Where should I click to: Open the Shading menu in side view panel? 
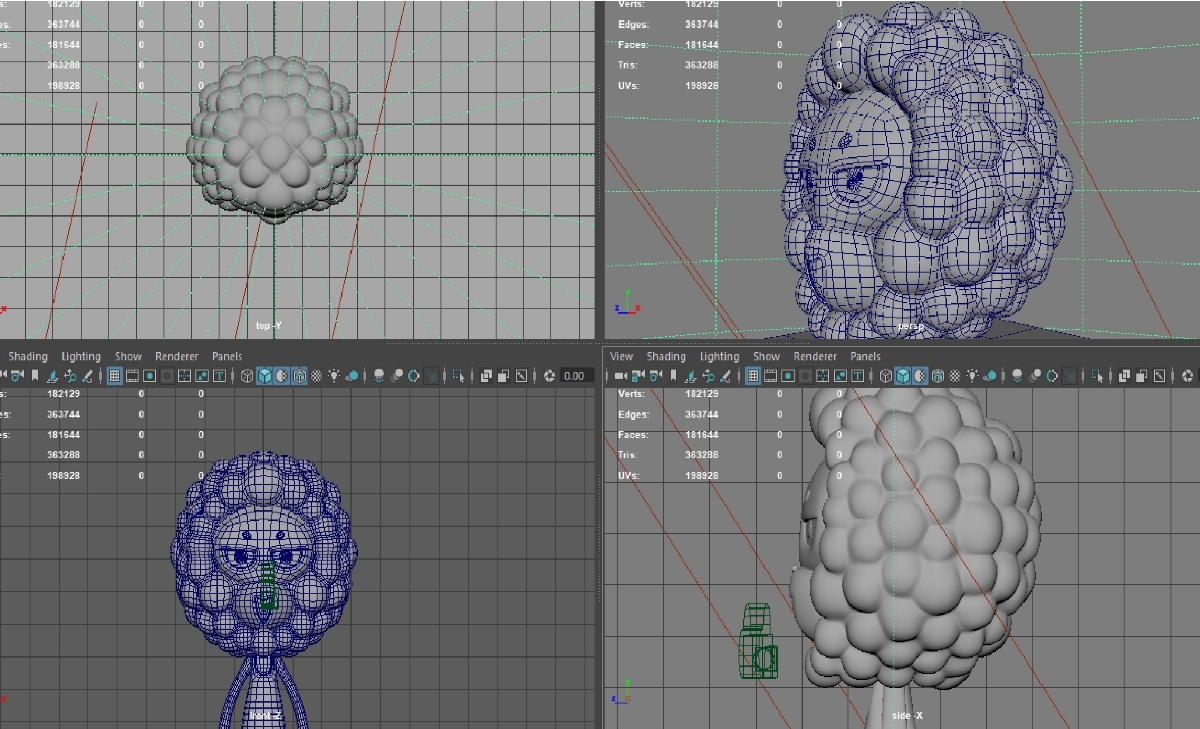point(666,356)
